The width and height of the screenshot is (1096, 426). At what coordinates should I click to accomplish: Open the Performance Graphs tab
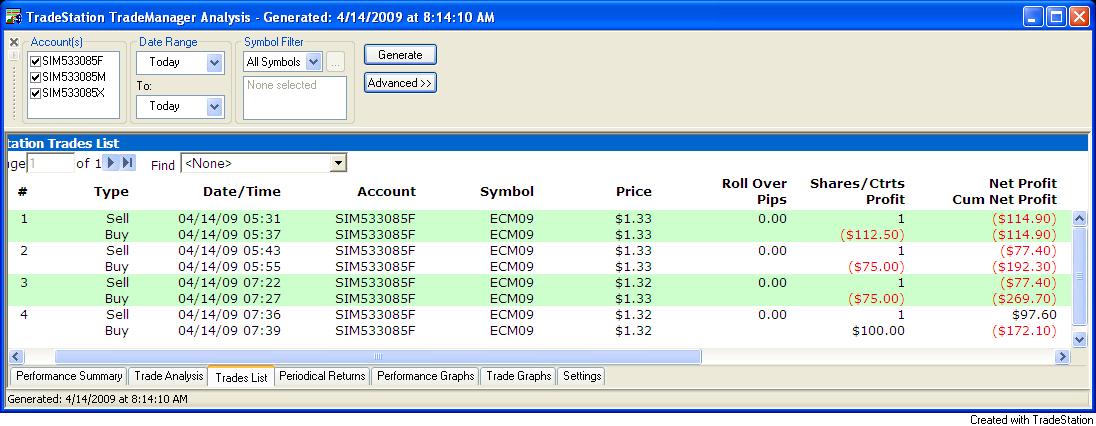(x=425, y=376)
